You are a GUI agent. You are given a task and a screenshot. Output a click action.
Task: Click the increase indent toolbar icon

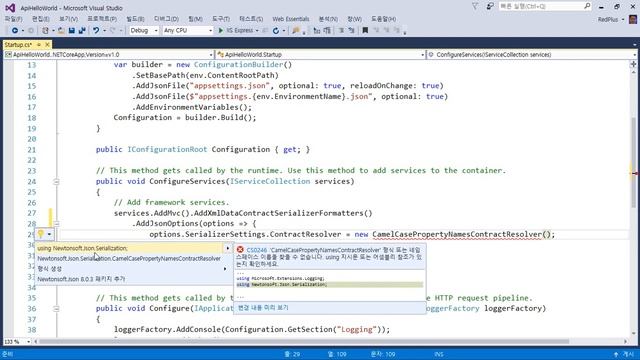(327, 31)
